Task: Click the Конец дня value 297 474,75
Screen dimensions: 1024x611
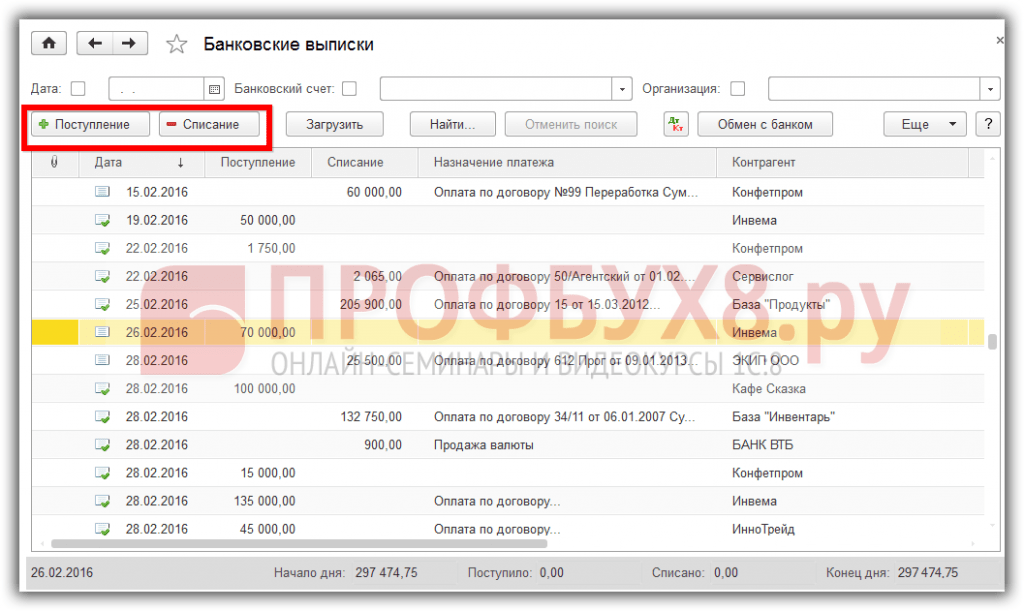Action: (x=927, y=572)
